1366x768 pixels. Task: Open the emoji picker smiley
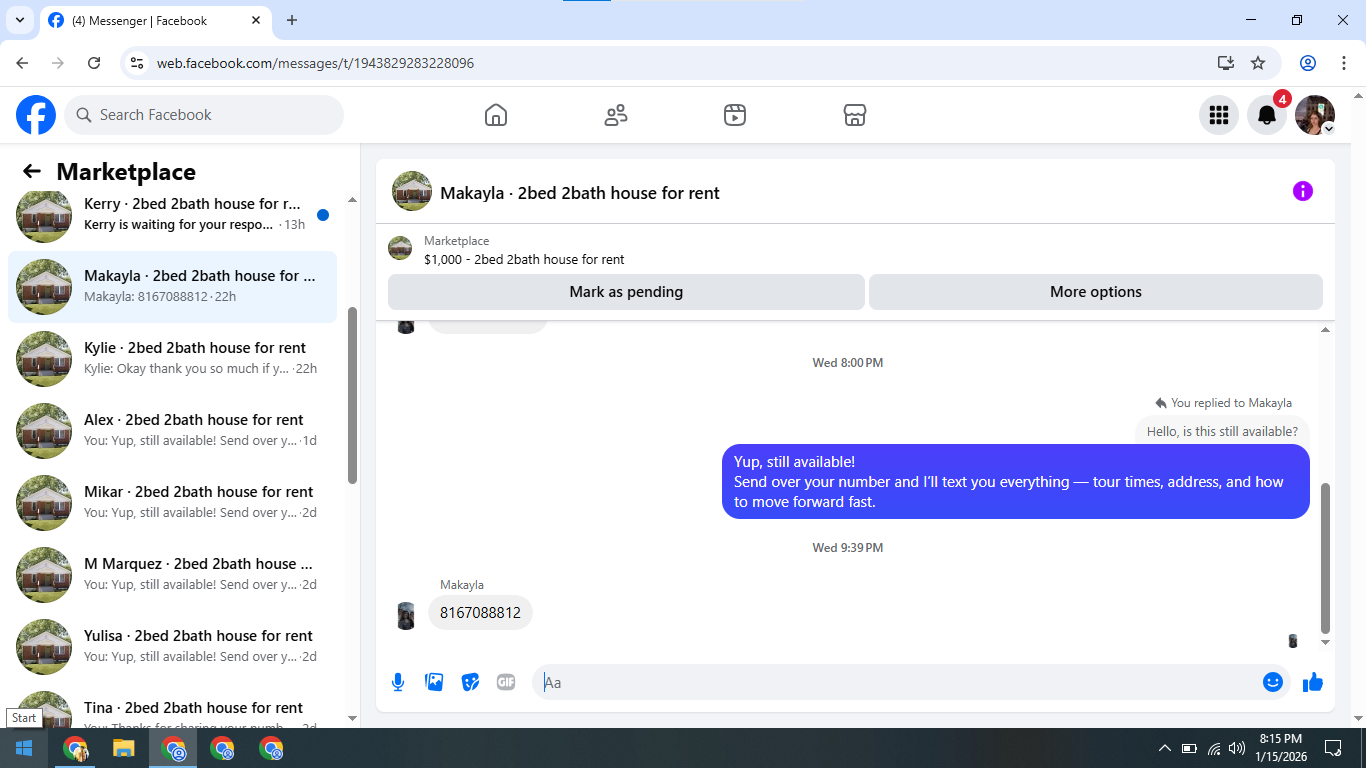click(x=1273, y=682)
